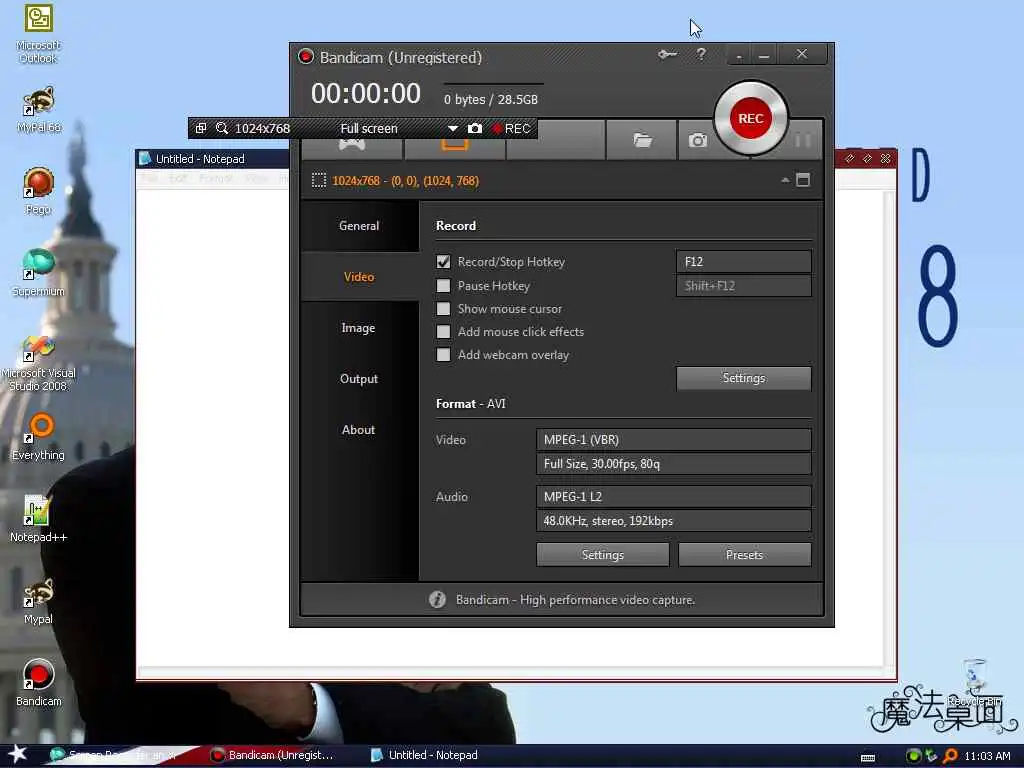Select the Video tab
Image resolution: width=1024 pixels, height=768 pixels.
(359, 277)
